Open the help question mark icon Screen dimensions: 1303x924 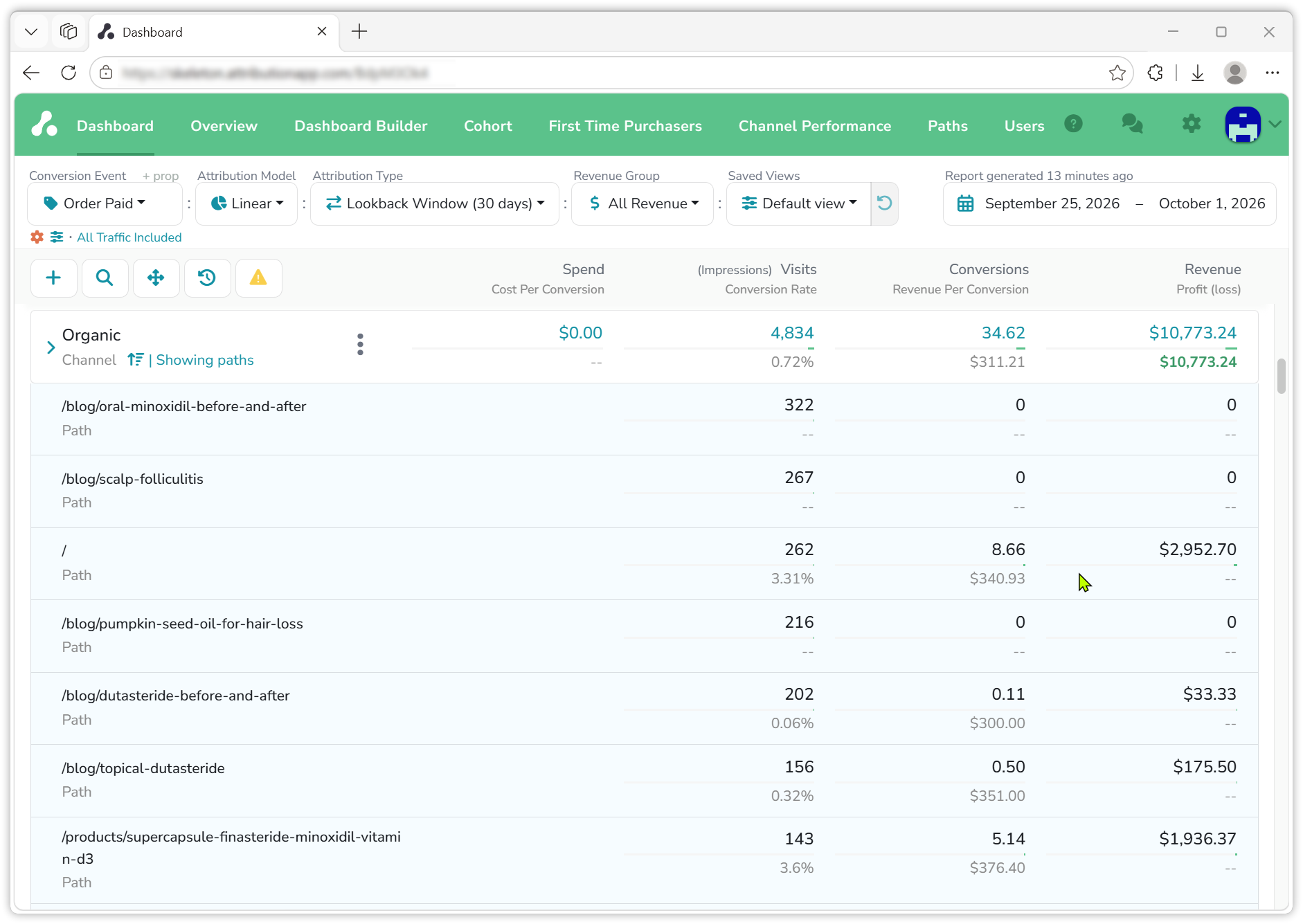1073,124
